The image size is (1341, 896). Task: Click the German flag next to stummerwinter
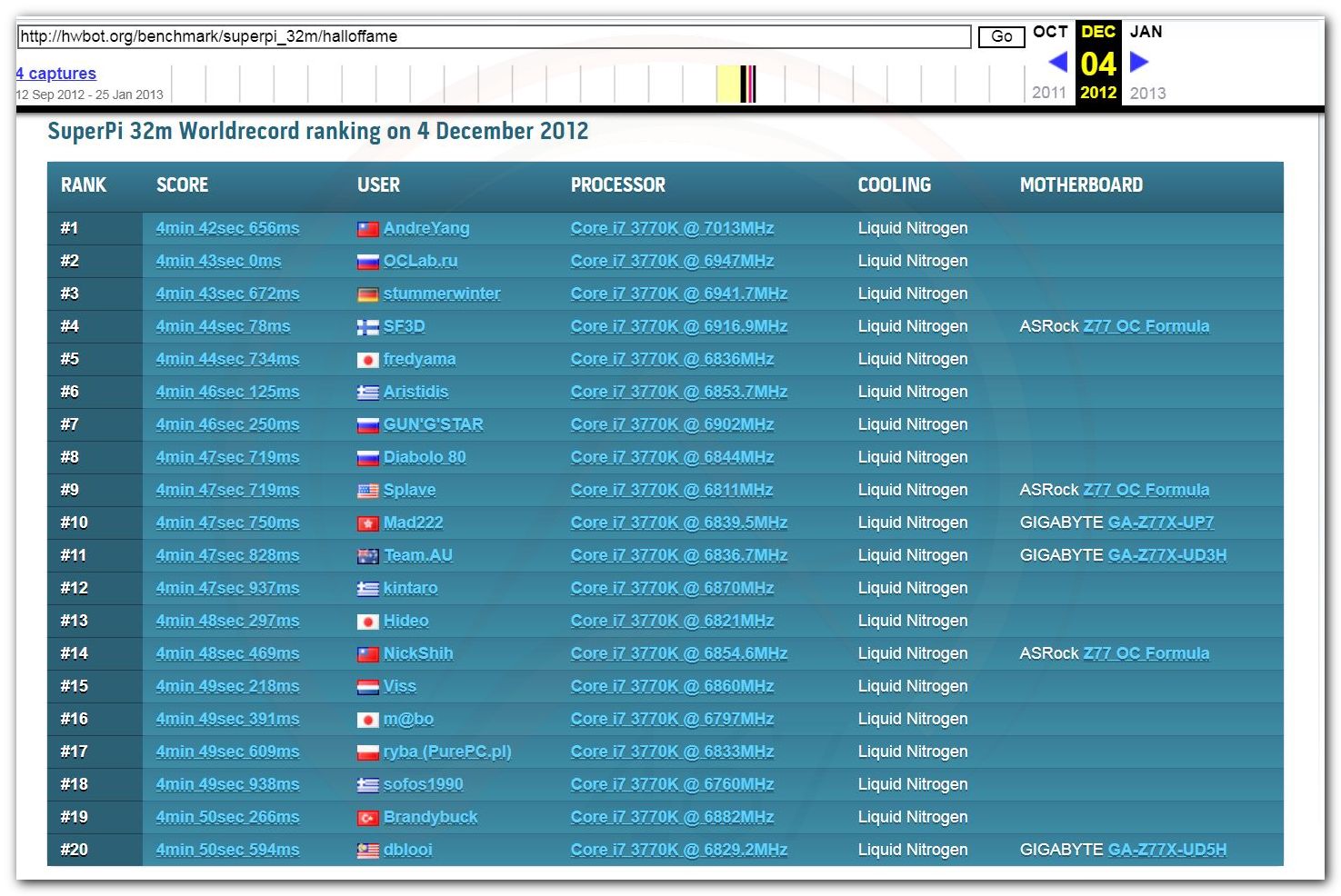pyautogui.click(x=367, y=294)
